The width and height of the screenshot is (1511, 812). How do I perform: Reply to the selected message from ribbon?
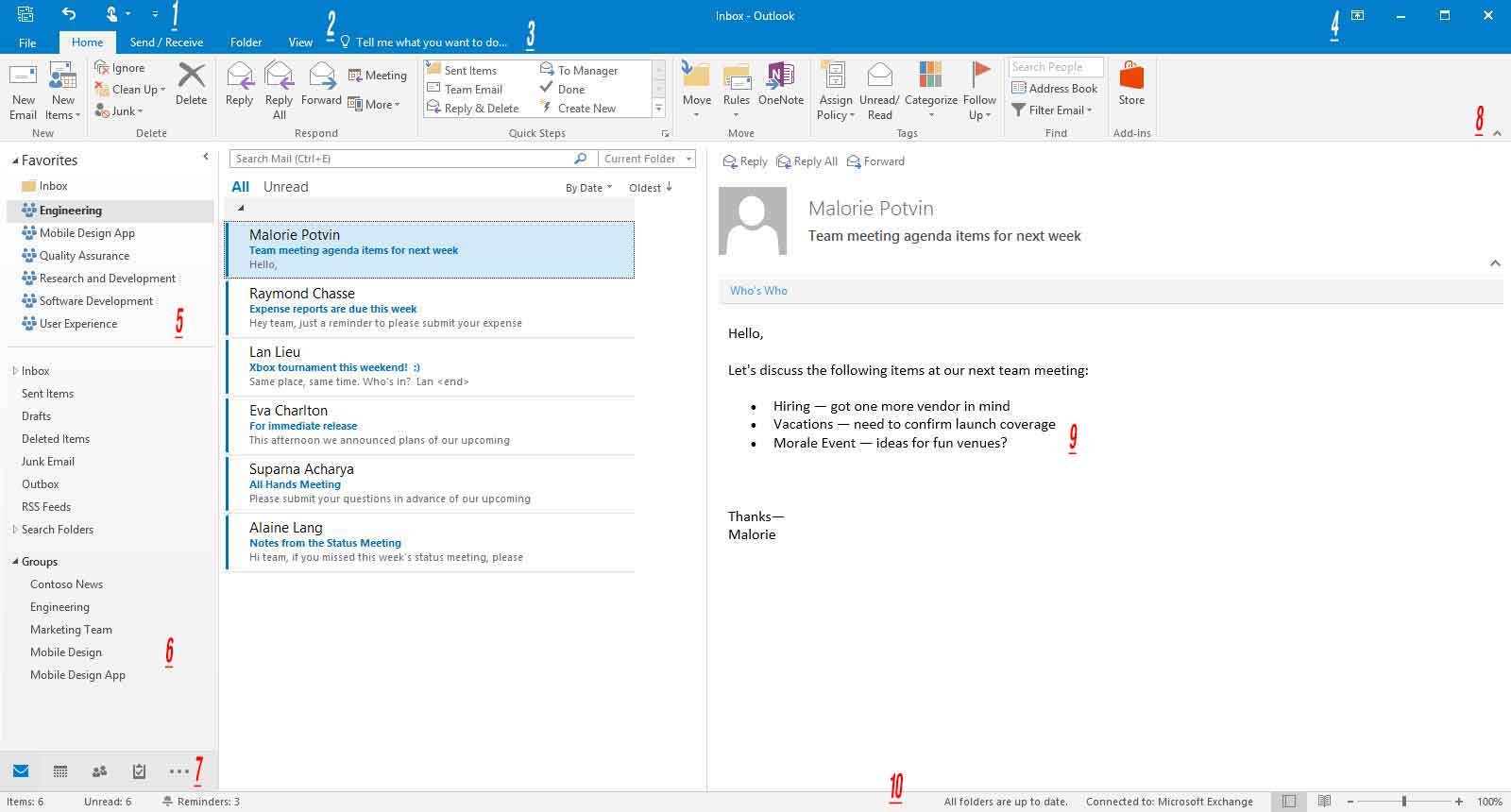239,84
